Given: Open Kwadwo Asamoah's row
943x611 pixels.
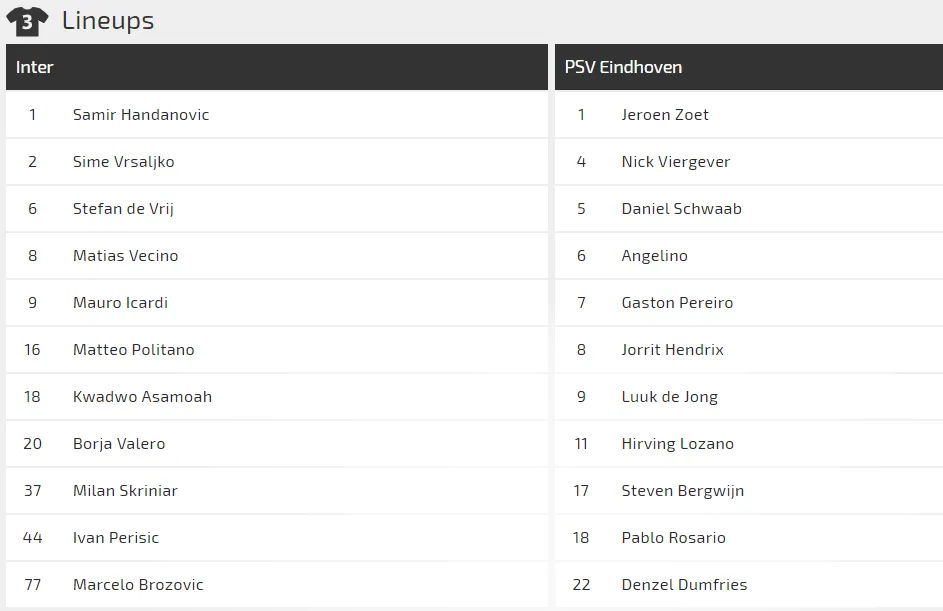Looking at the screenshot, I should (x=142, y=397).
